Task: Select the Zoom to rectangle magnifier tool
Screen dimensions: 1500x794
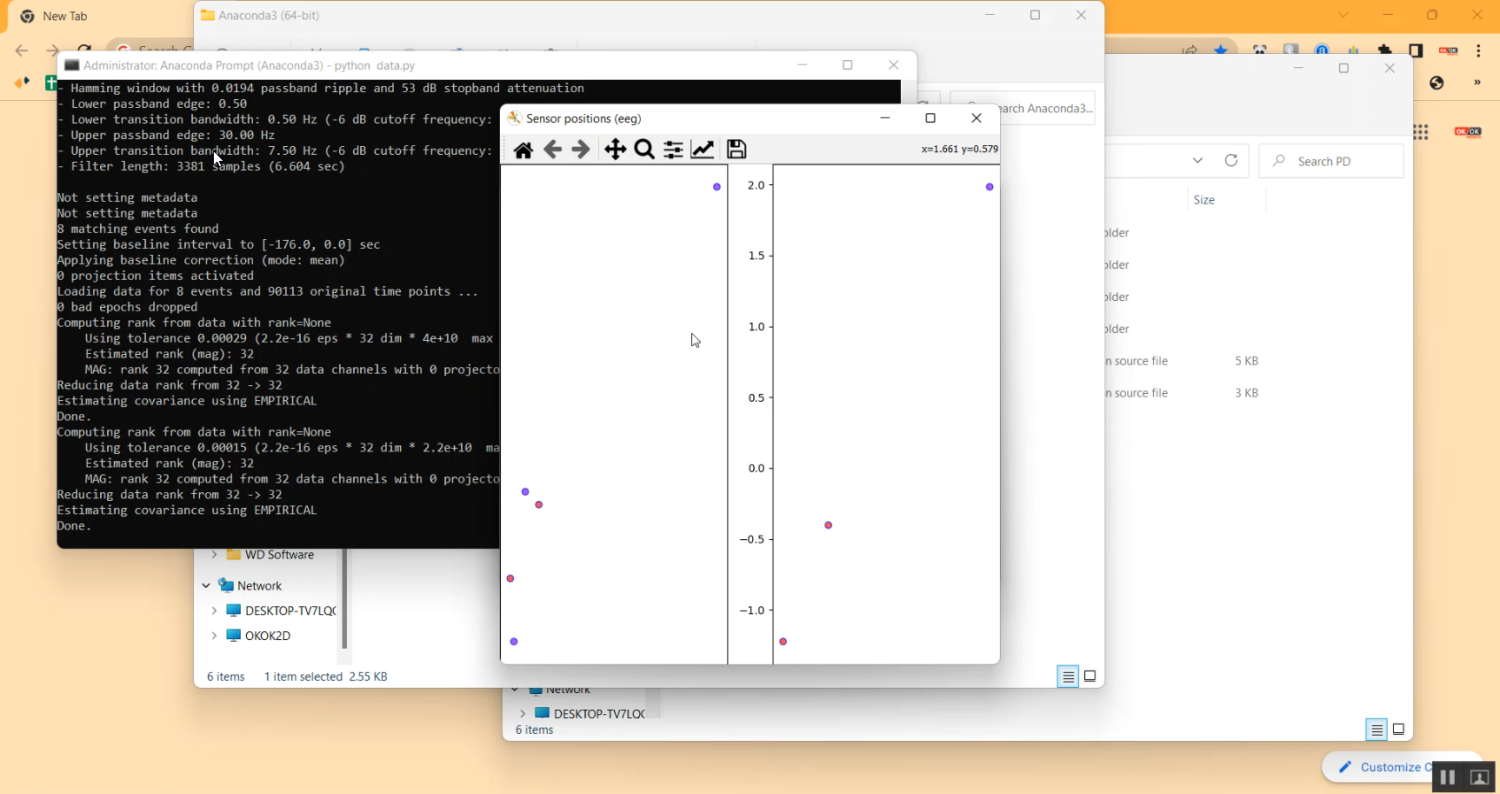Action: click(644, 150)
